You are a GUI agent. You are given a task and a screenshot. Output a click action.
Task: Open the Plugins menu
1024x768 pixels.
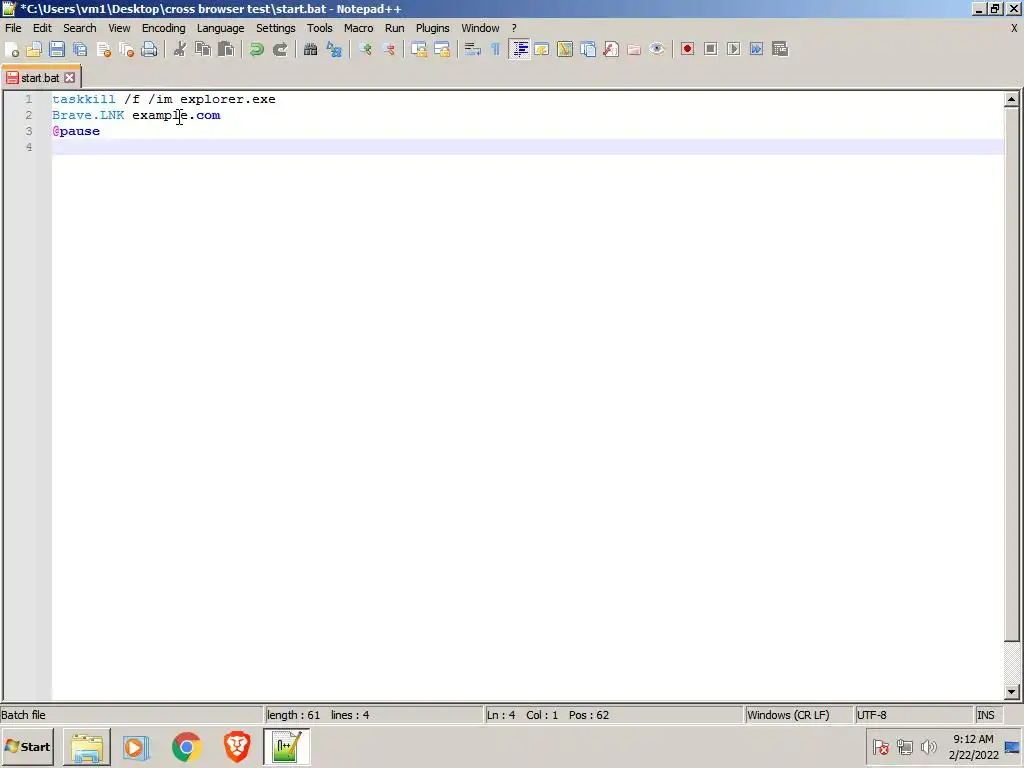(432, 28)
